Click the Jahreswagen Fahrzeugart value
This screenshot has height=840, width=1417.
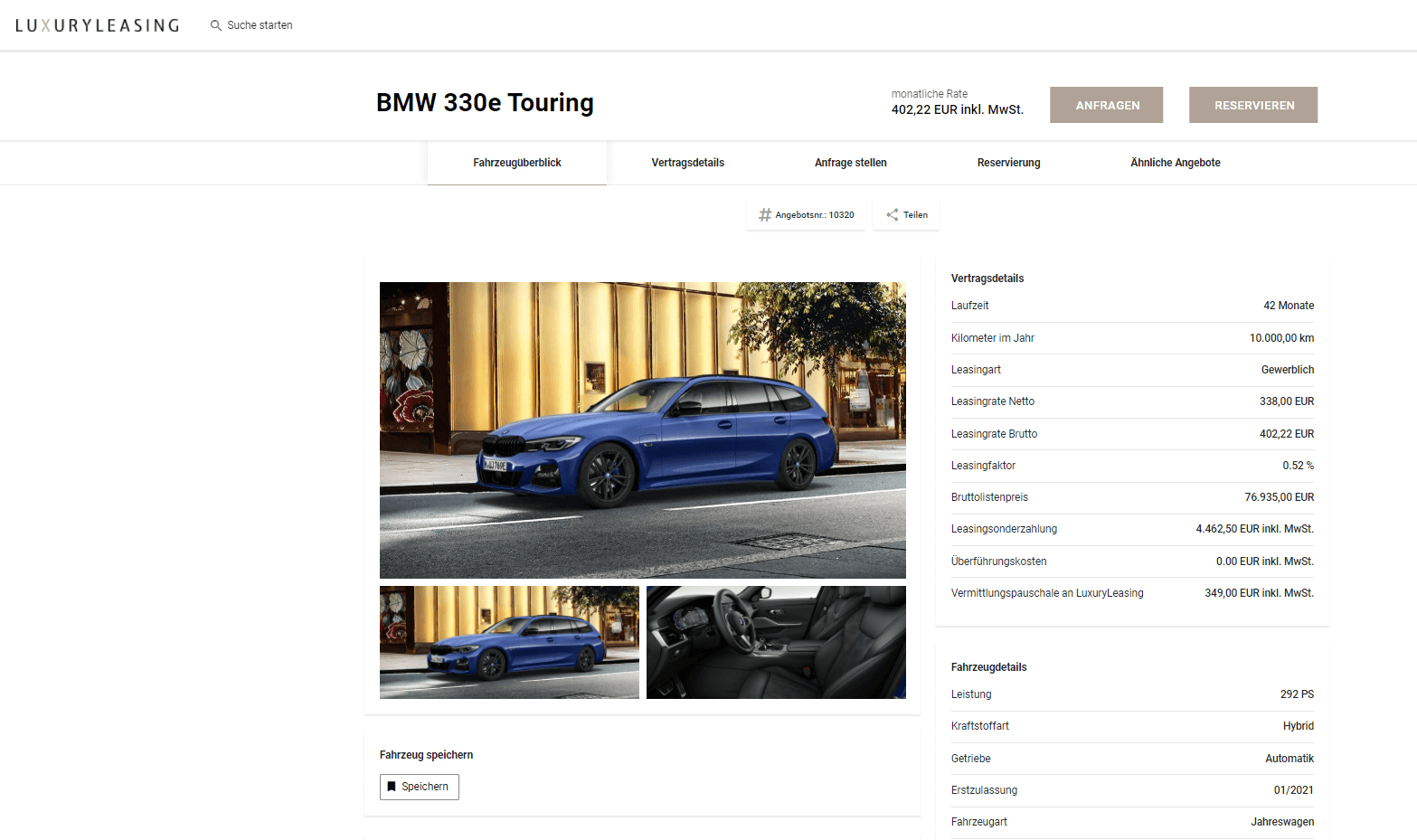coord(1282,822)
